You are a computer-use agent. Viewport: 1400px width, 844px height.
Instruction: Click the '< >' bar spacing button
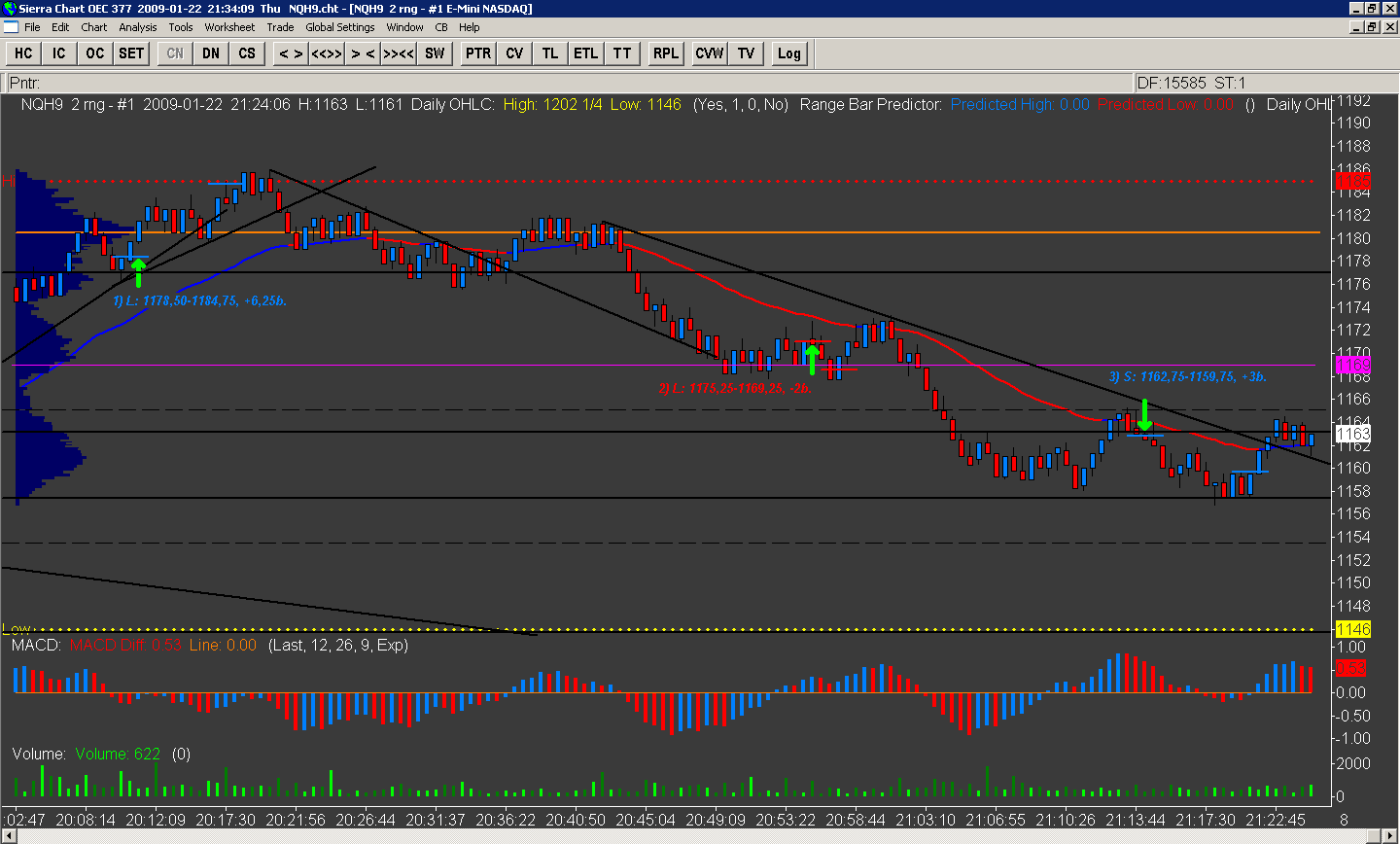(291, 53)
